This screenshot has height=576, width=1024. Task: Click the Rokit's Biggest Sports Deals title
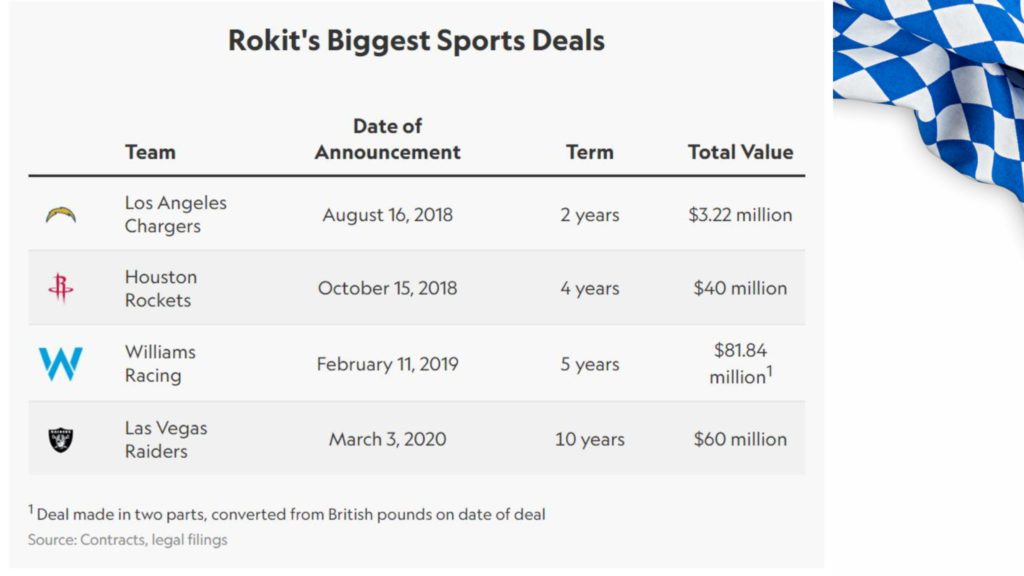416,41
